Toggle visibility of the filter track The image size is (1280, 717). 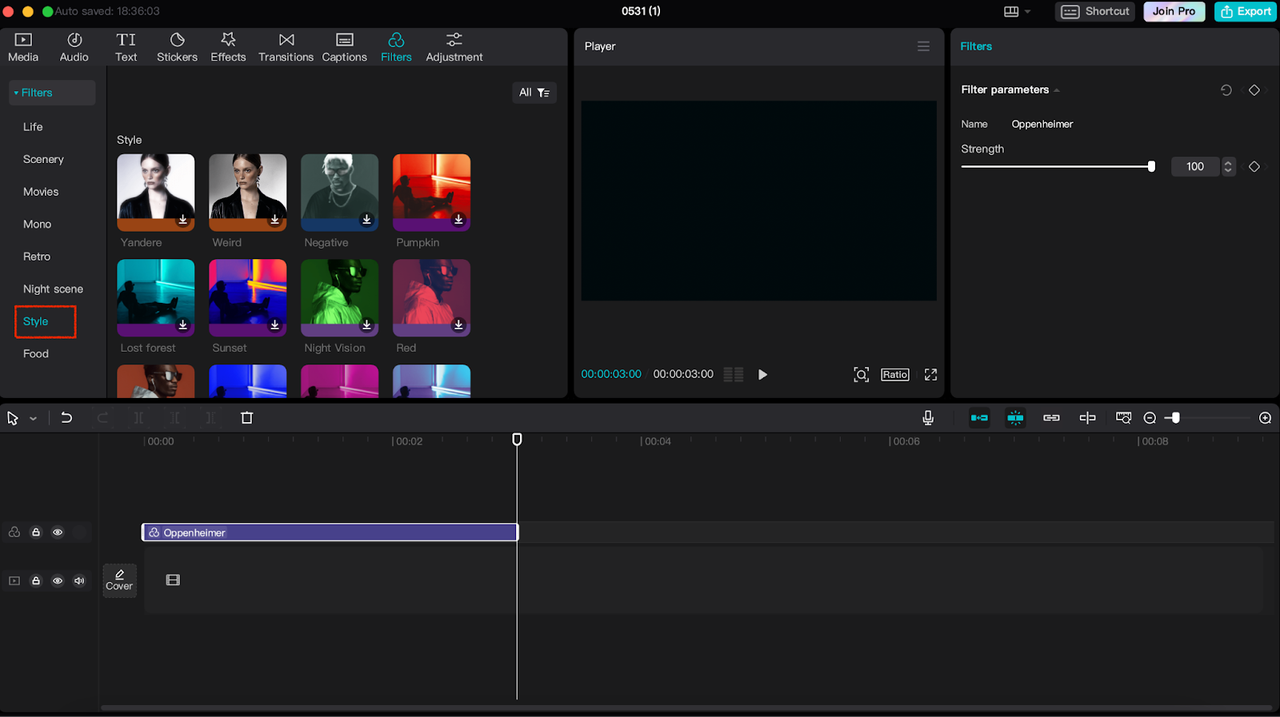click(x=57, y=533)
